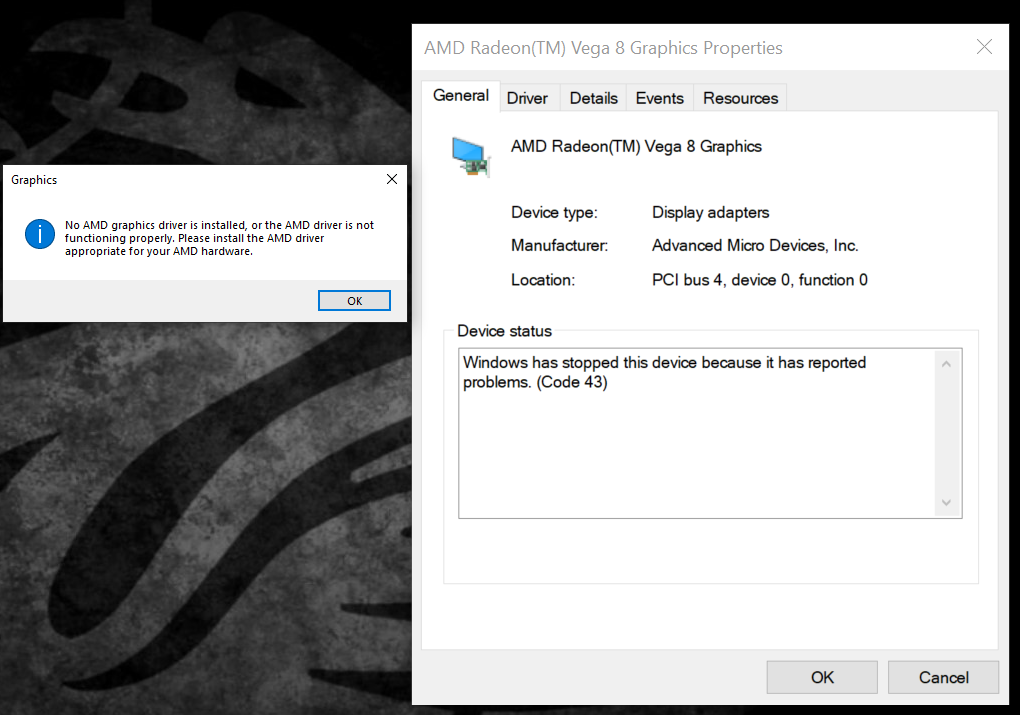The height and width of the screenshot is (715, 1020).
Task: Click the 'Manufacturer:' label
Action: 559,245
